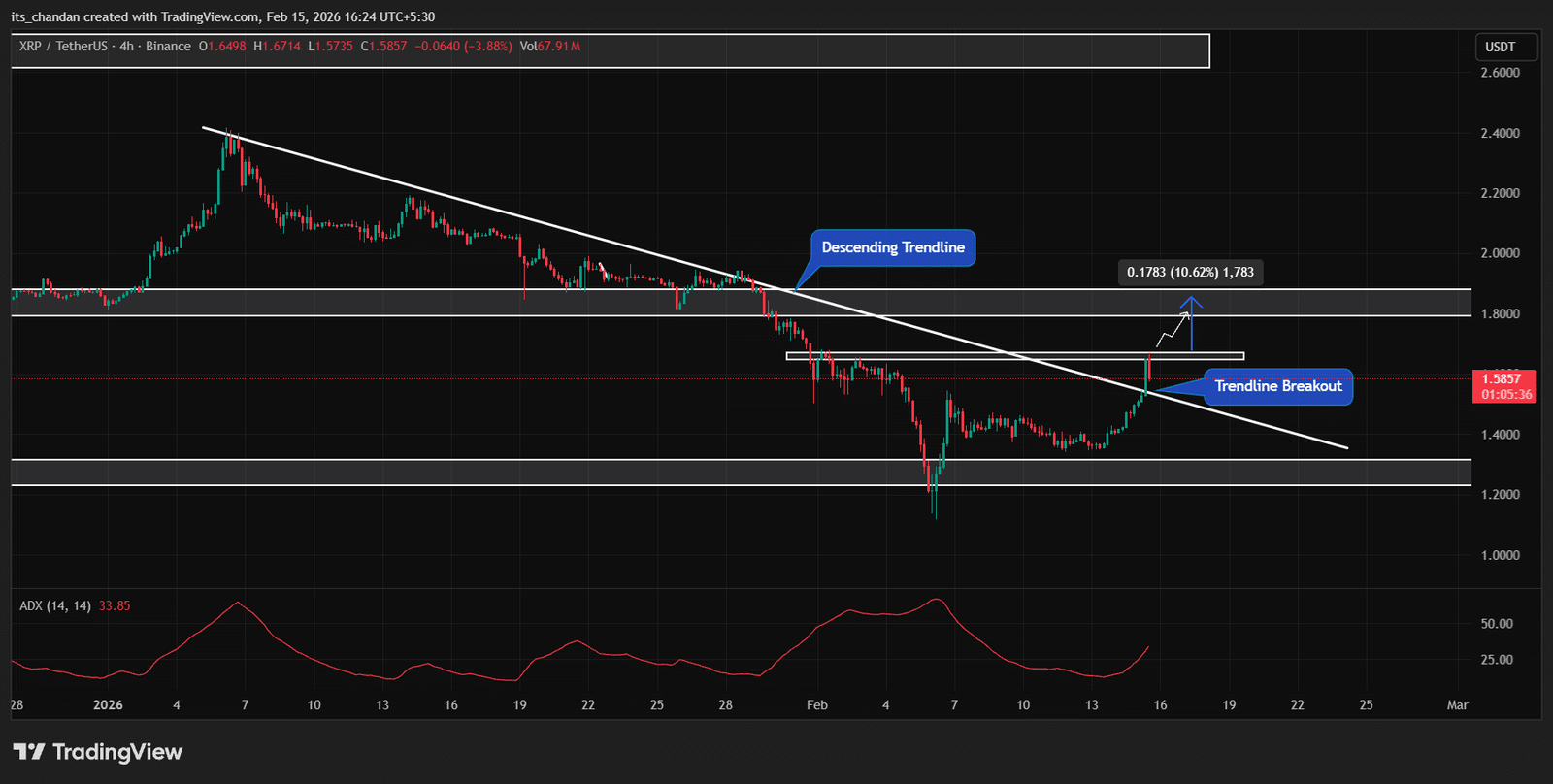Open the XRP / TetherUS symbol legend
The height and width of the screenshot is (784, 1553).
click(61, 47)
